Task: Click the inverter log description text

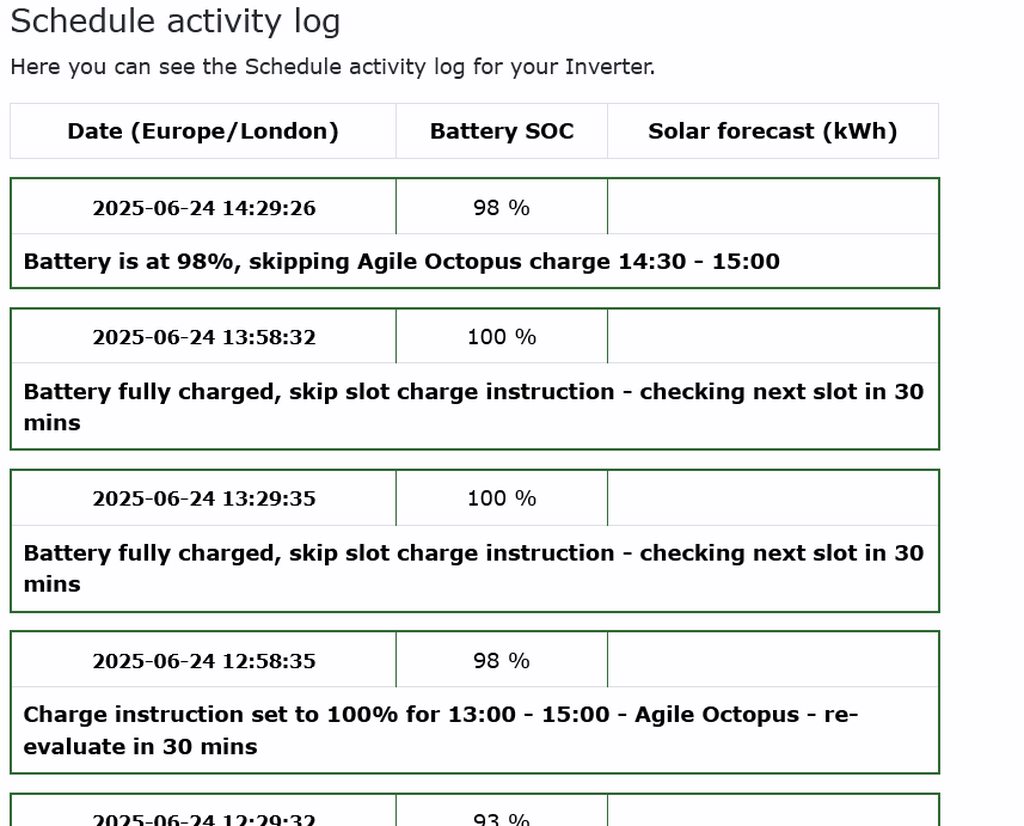Action: (332, 67)
